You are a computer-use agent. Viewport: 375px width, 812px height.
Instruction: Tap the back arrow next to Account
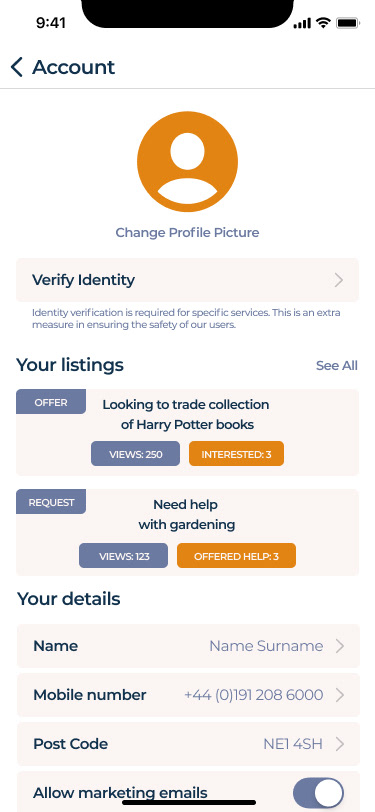(x=17, y=67)
